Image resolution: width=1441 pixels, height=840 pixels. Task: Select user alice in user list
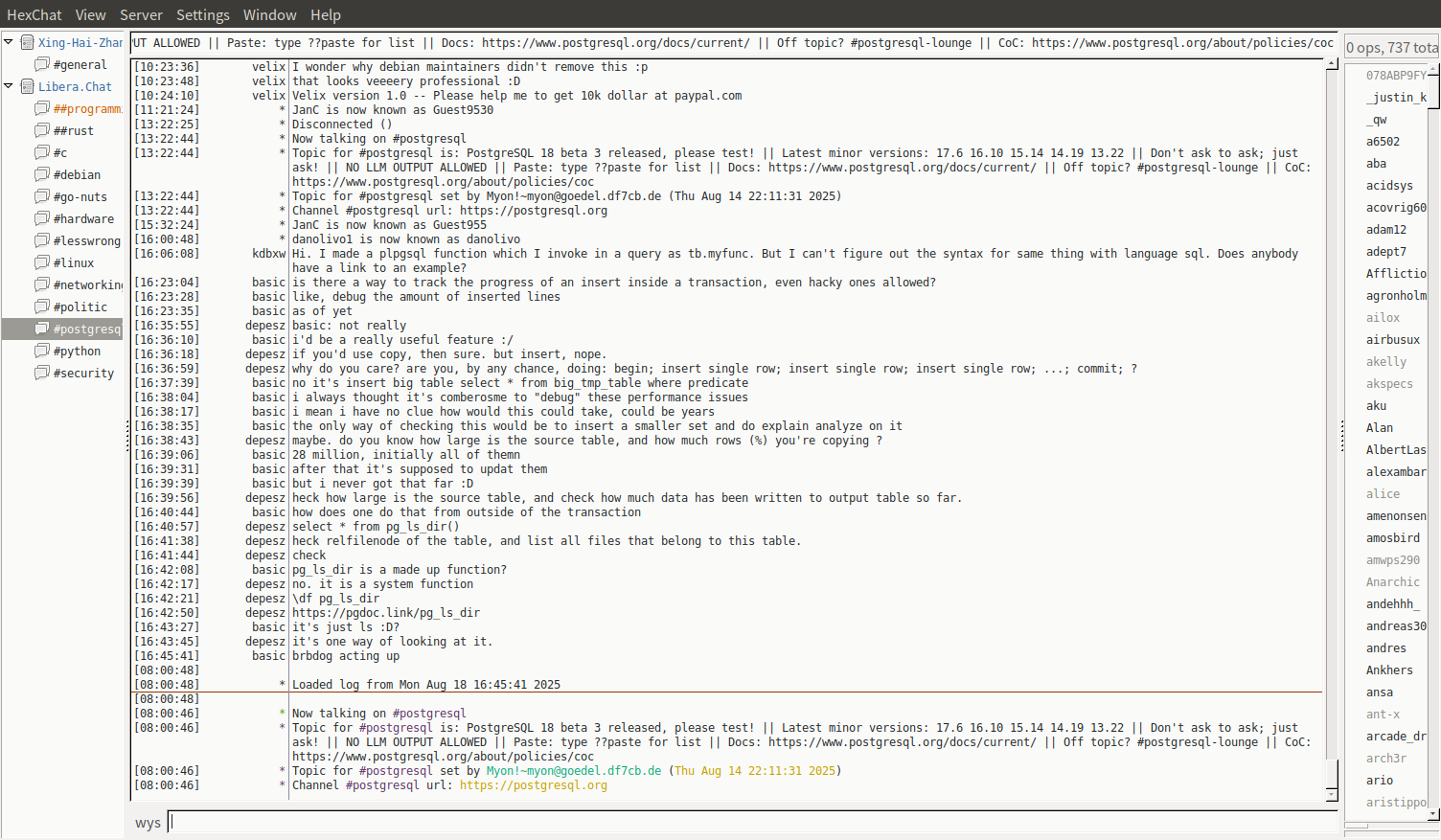pos(1383,494)
